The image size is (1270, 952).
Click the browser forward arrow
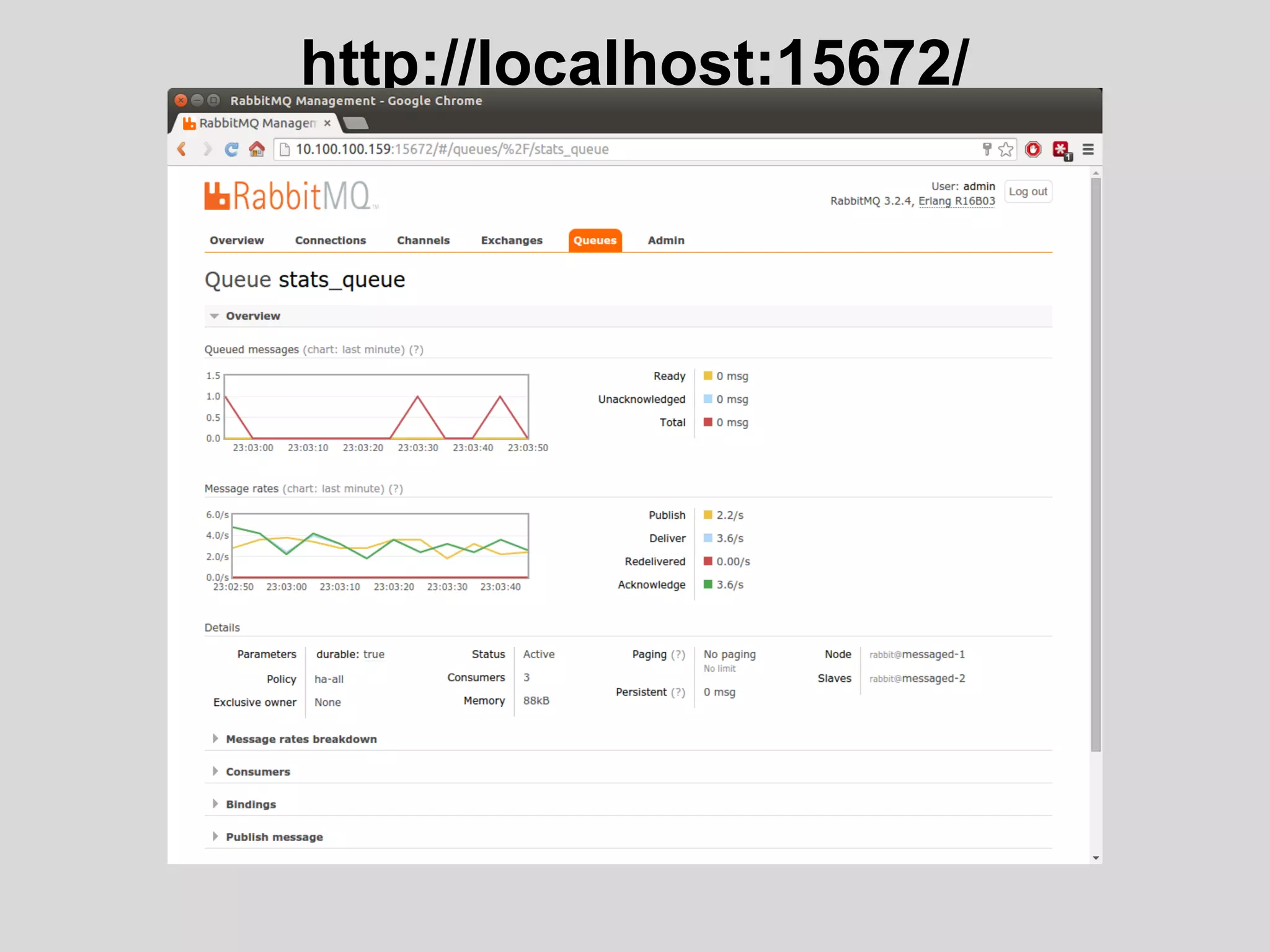click(x=207, y=149)
